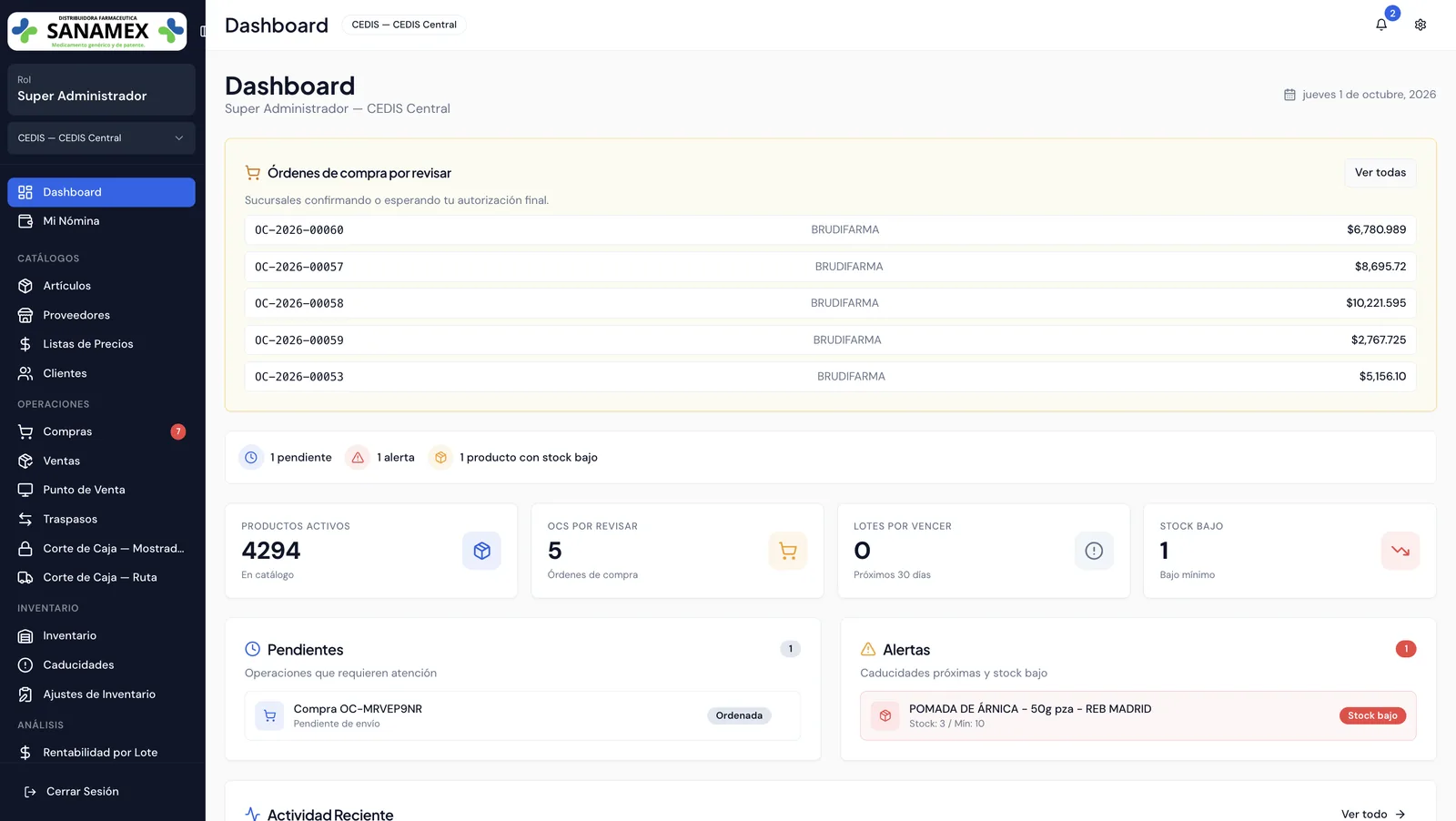The width and height of the screenshot is (1456, 821).
Task: Click the OCs por Revisar cart icon
Action: point(788,551)
